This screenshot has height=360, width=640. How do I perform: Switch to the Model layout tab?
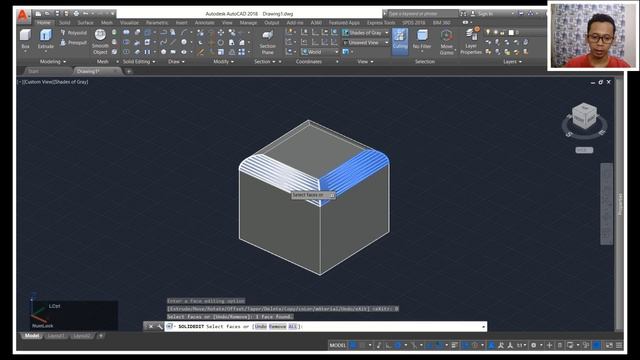coord(32,336)
